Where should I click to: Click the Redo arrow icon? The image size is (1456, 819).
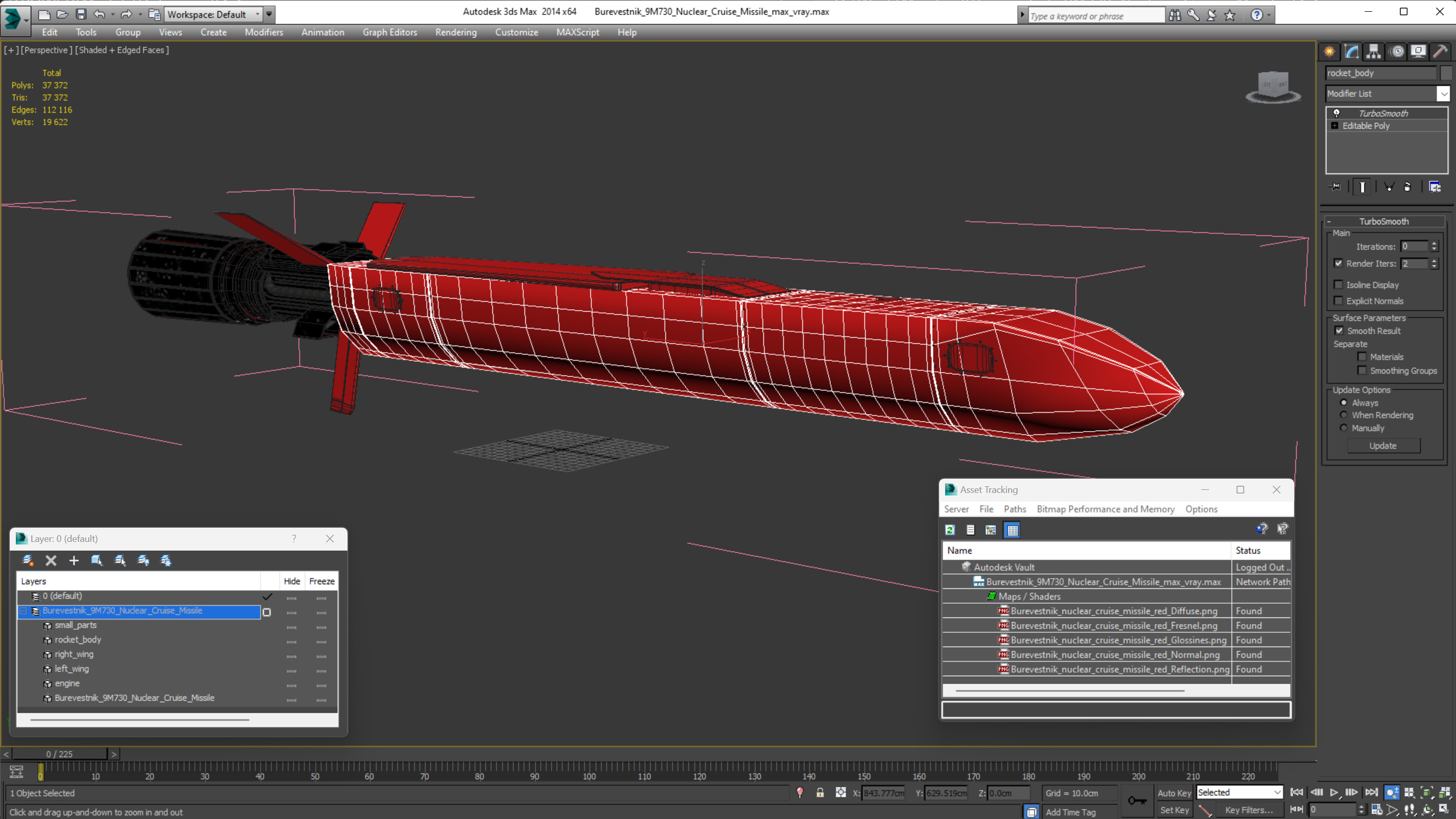point(126,14)
